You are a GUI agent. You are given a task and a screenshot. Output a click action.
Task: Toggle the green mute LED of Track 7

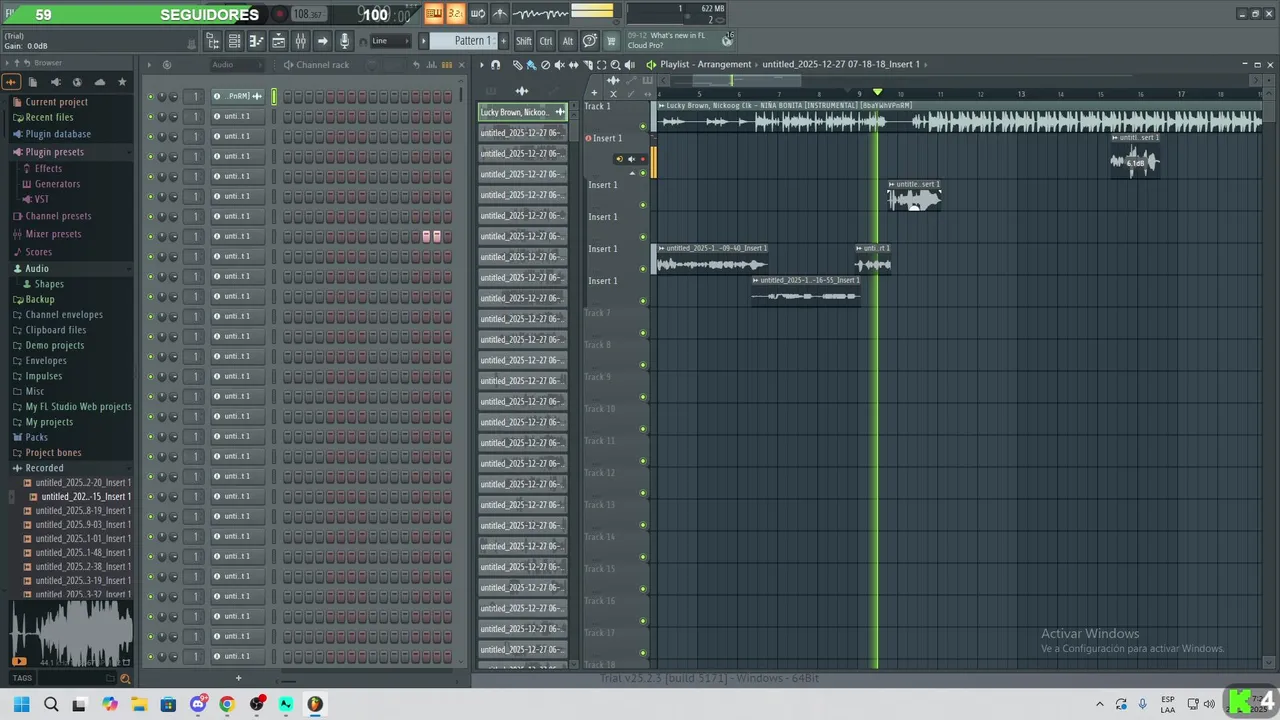pos(643,333)
